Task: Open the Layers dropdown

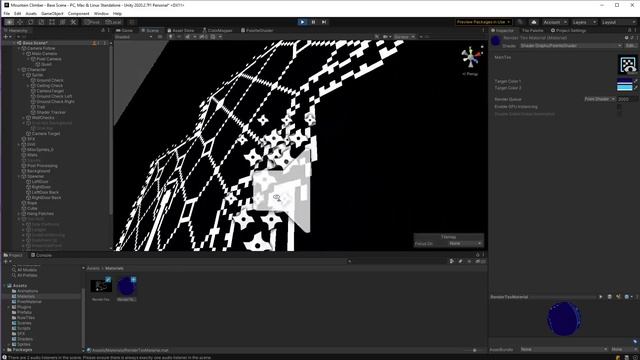Action: coord(584,22)
